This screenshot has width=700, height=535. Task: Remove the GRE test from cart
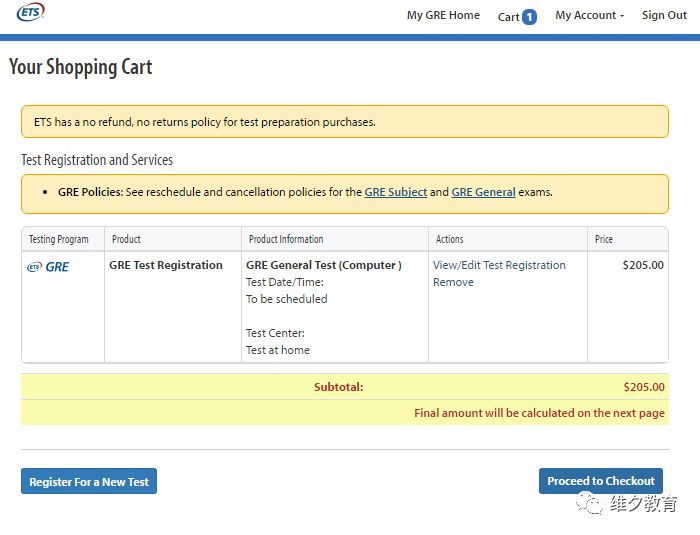453,282
